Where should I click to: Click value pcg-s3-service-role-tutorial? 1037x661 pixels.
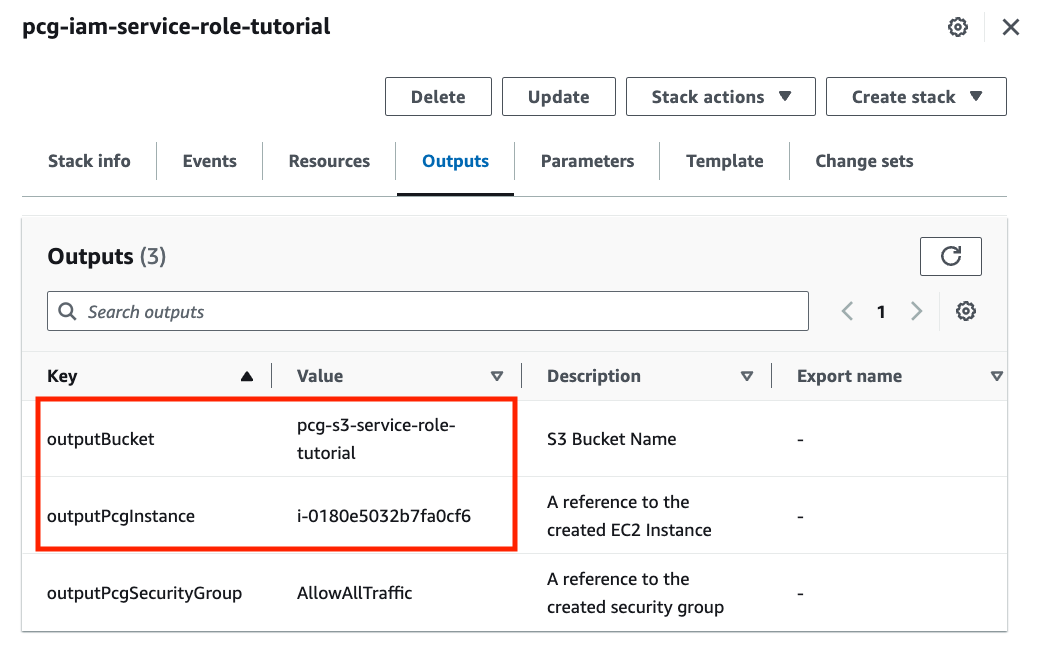point(376,439)
